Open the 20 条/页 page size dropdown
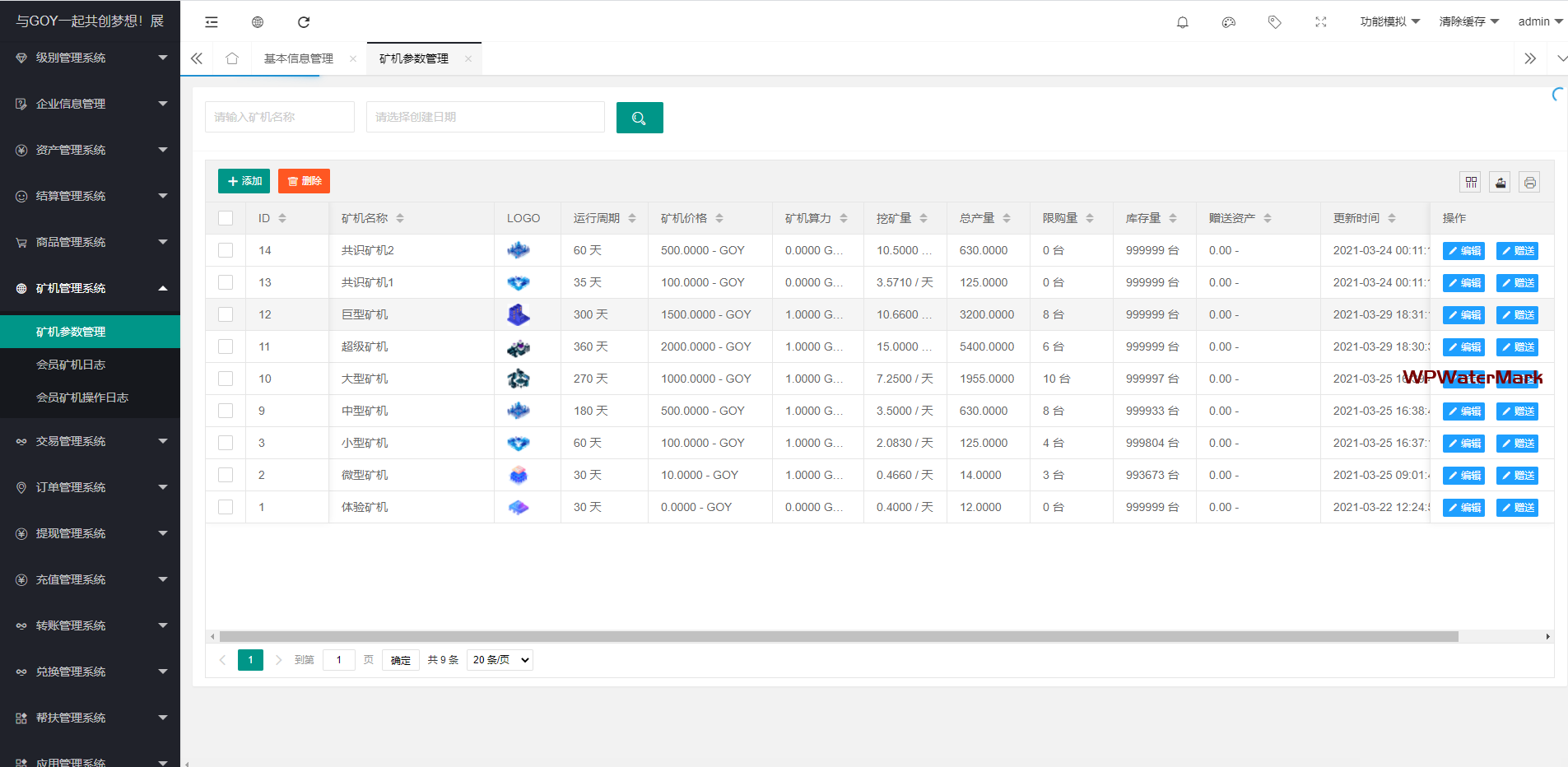This screenshot has height=767, width=1568. coord(500,660)
